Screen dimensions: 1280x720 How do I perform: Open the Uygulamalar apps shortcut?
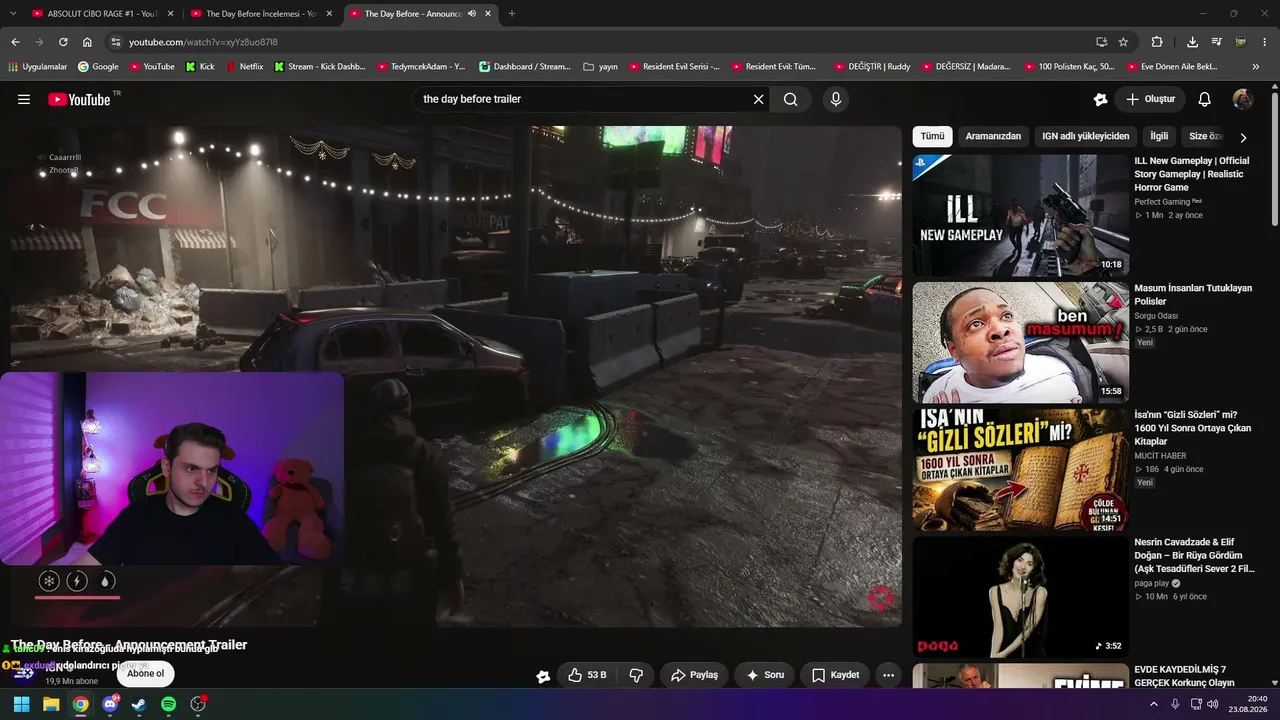[38, 67]
